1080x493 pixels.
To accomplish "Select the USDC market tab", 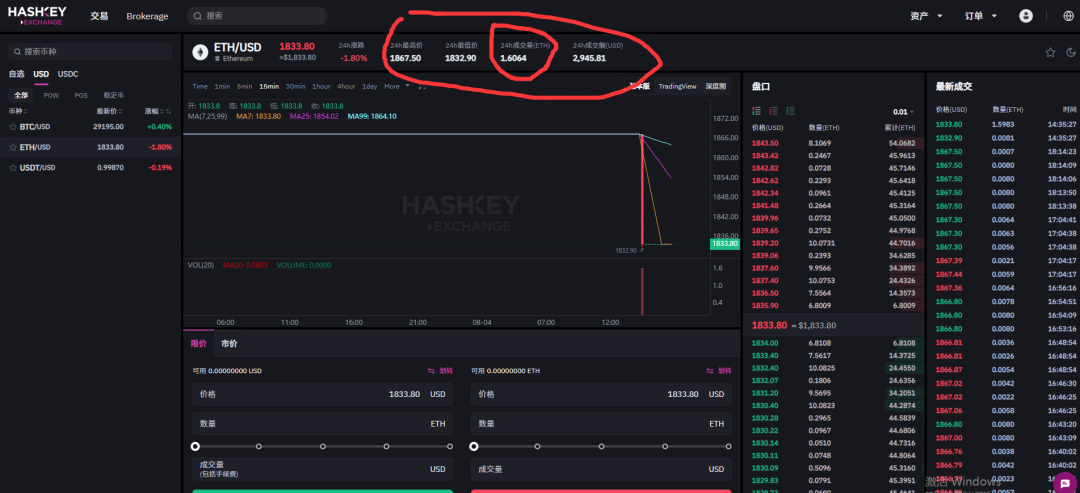I will [68, 74].
